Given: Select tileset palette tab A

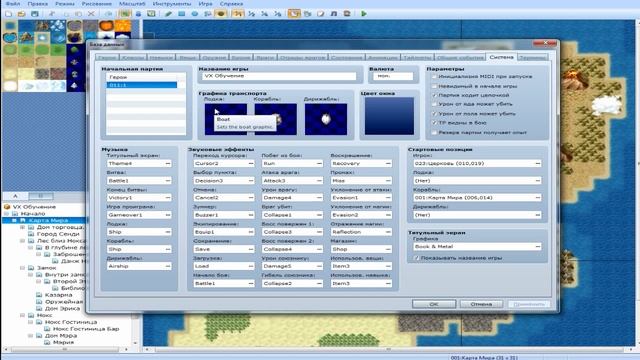Looking at the screenshot, I should (15, 196).
